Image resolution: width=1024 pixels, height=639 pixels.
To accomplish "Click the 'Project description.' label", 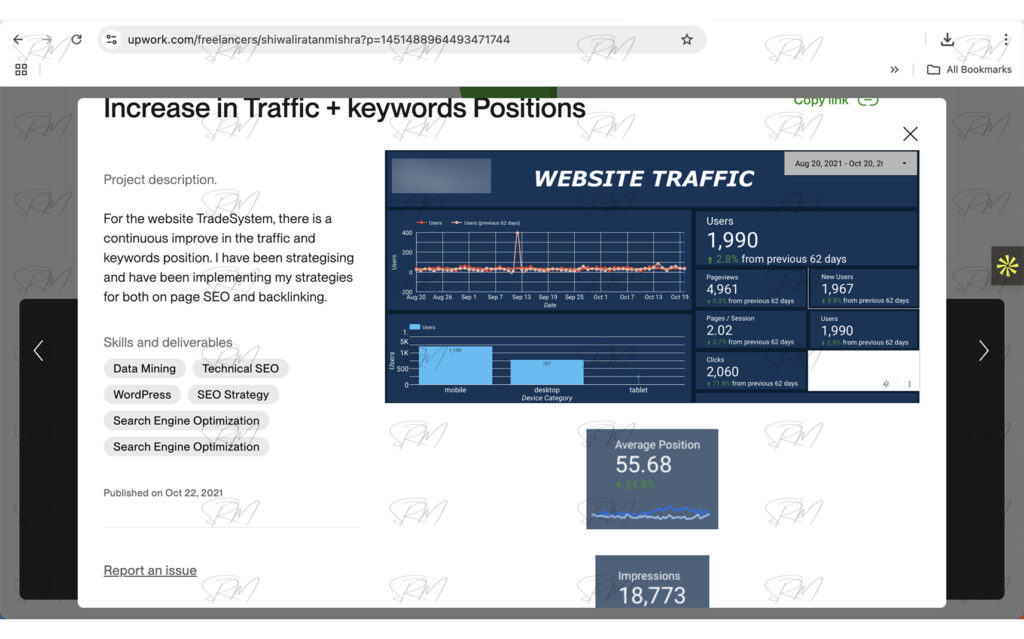I will [x=160, y=180].
